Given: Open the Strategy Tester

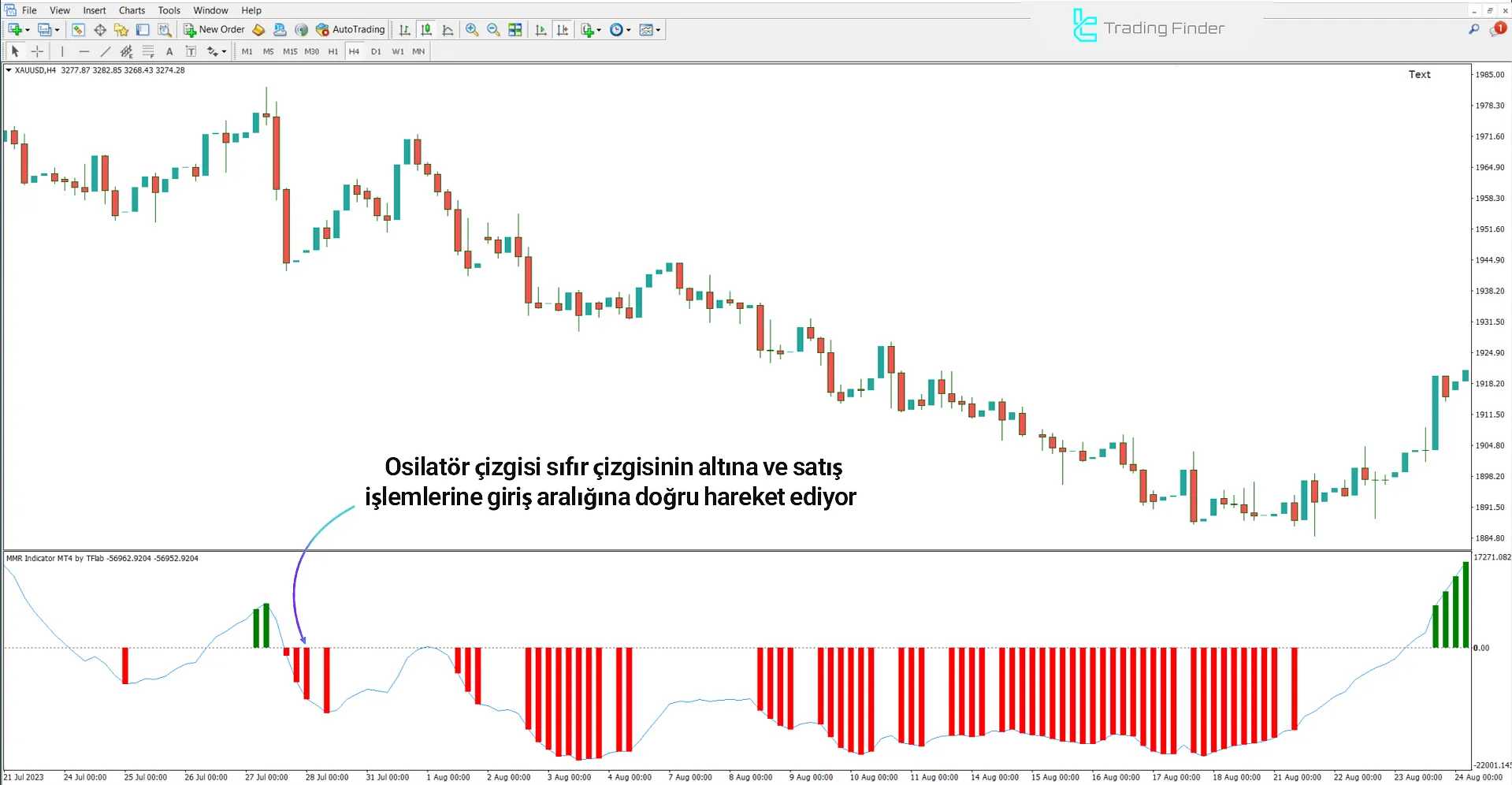Looking at the screenshot, I should pos(164,29).
